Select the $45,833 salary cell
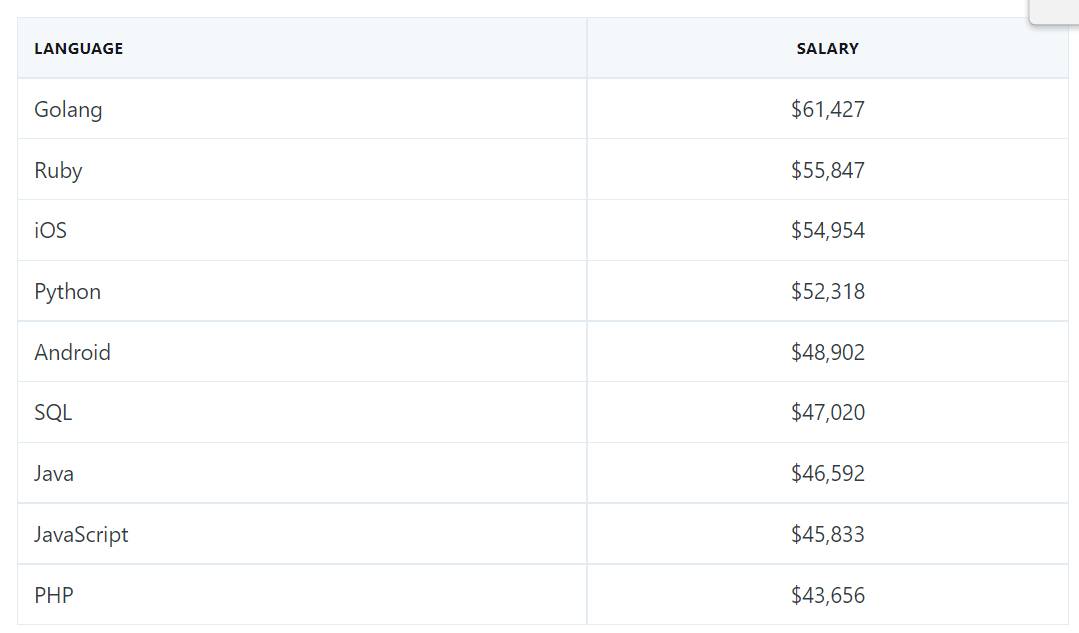 (x=827, y=534)
